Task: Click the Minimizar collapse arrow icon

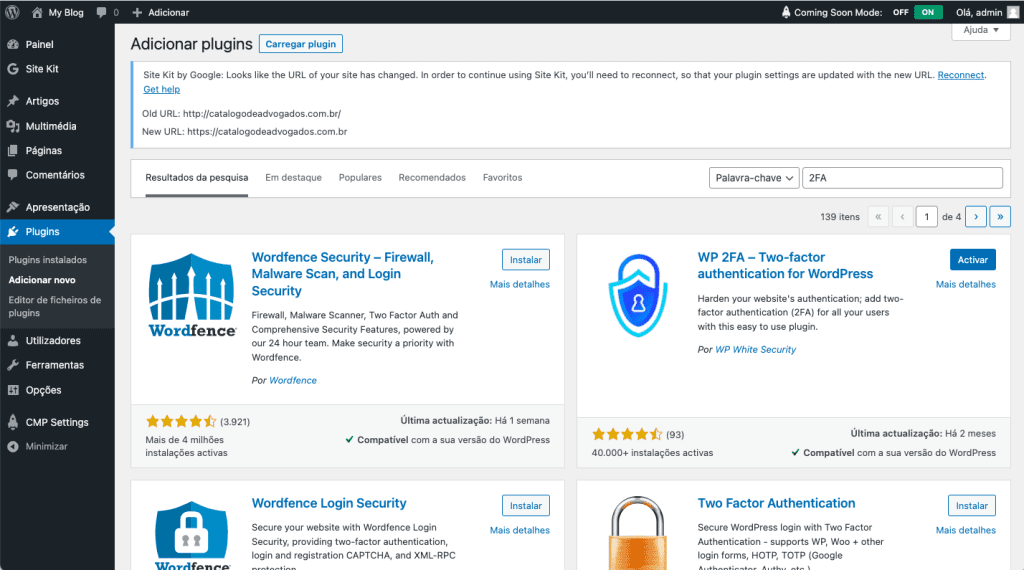Action: pos(13,447)
